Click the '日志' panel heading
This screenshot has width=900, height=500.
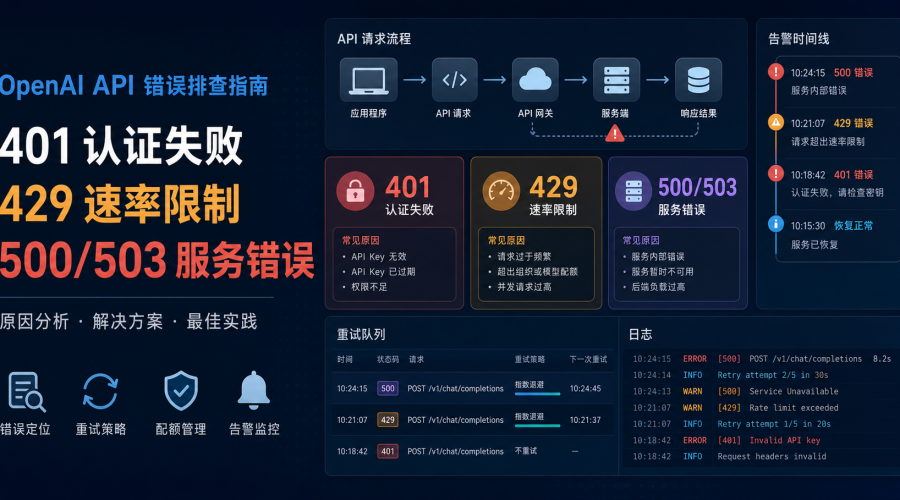(x=641, y=334)
